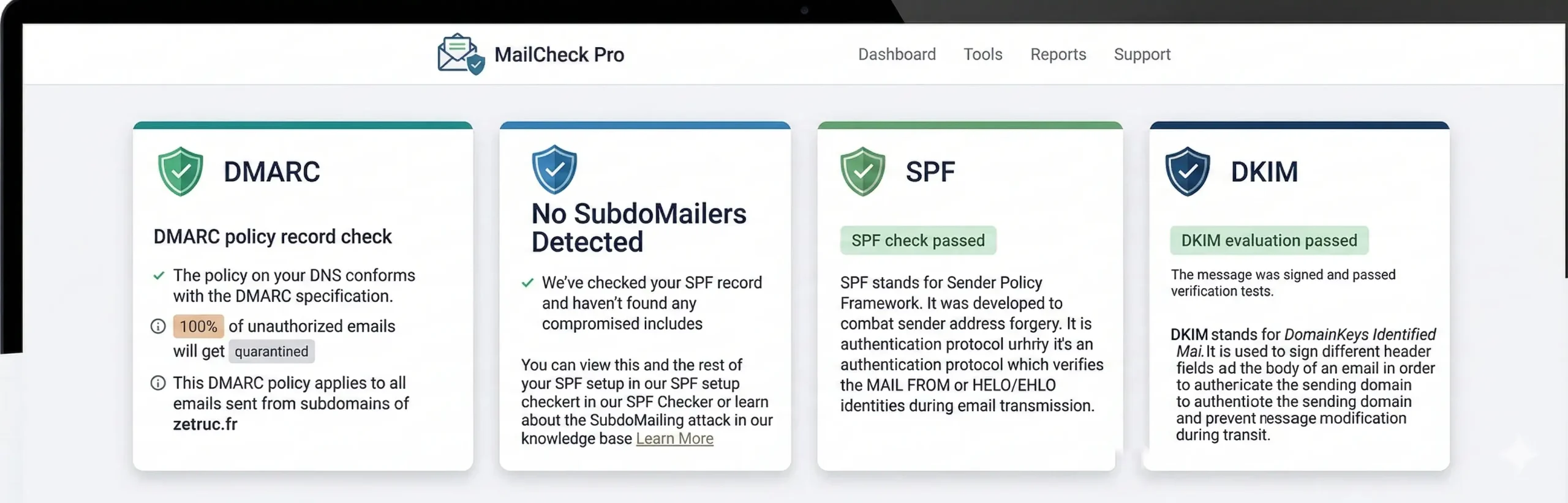Open the Tools menu item
This screenshot has width=1568, height=503.
pos(982,54)
